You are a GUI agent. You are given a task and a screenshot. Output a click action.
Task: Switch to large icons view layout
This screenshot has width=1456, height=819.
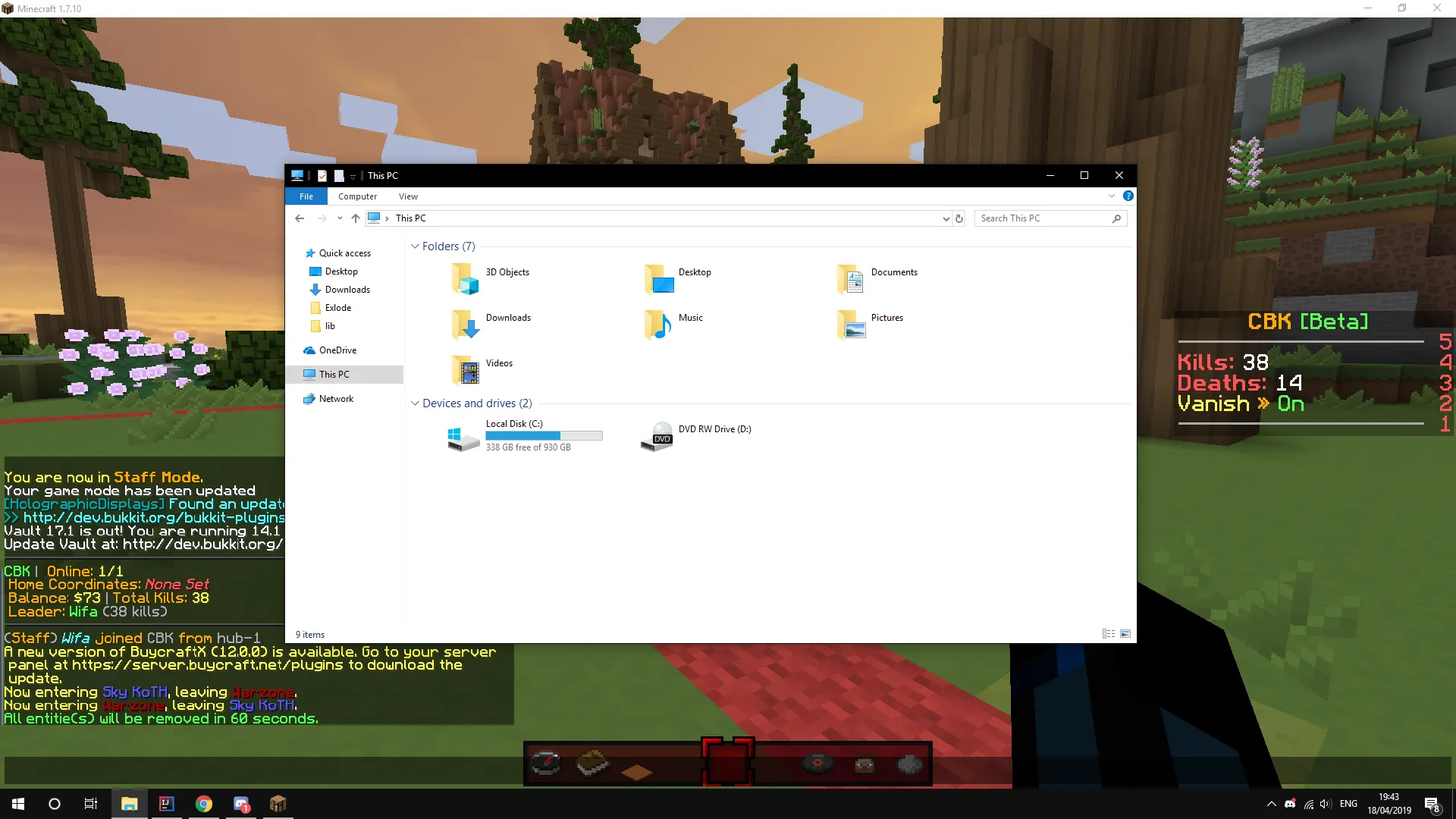tap(1125, 634)
